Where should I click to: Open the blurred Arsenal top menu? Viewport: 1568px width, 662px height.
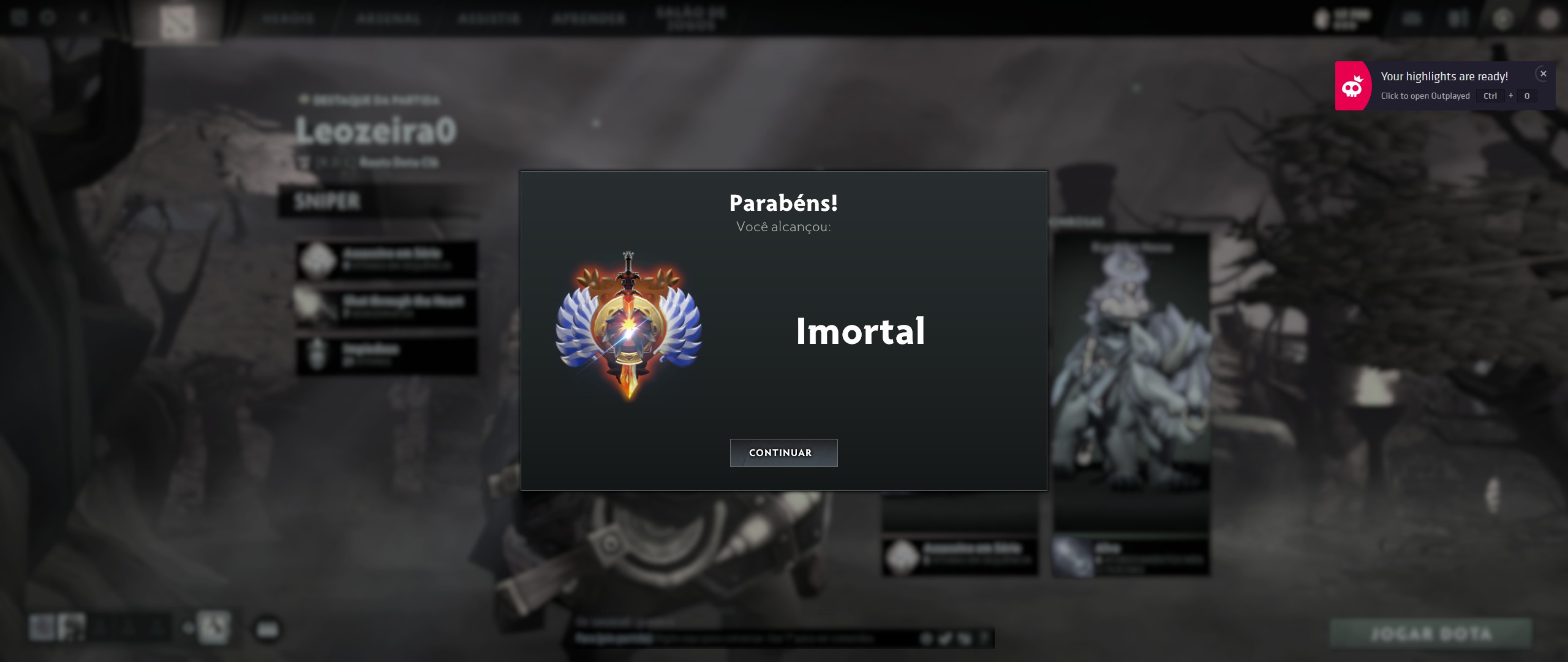coord(388,18)
